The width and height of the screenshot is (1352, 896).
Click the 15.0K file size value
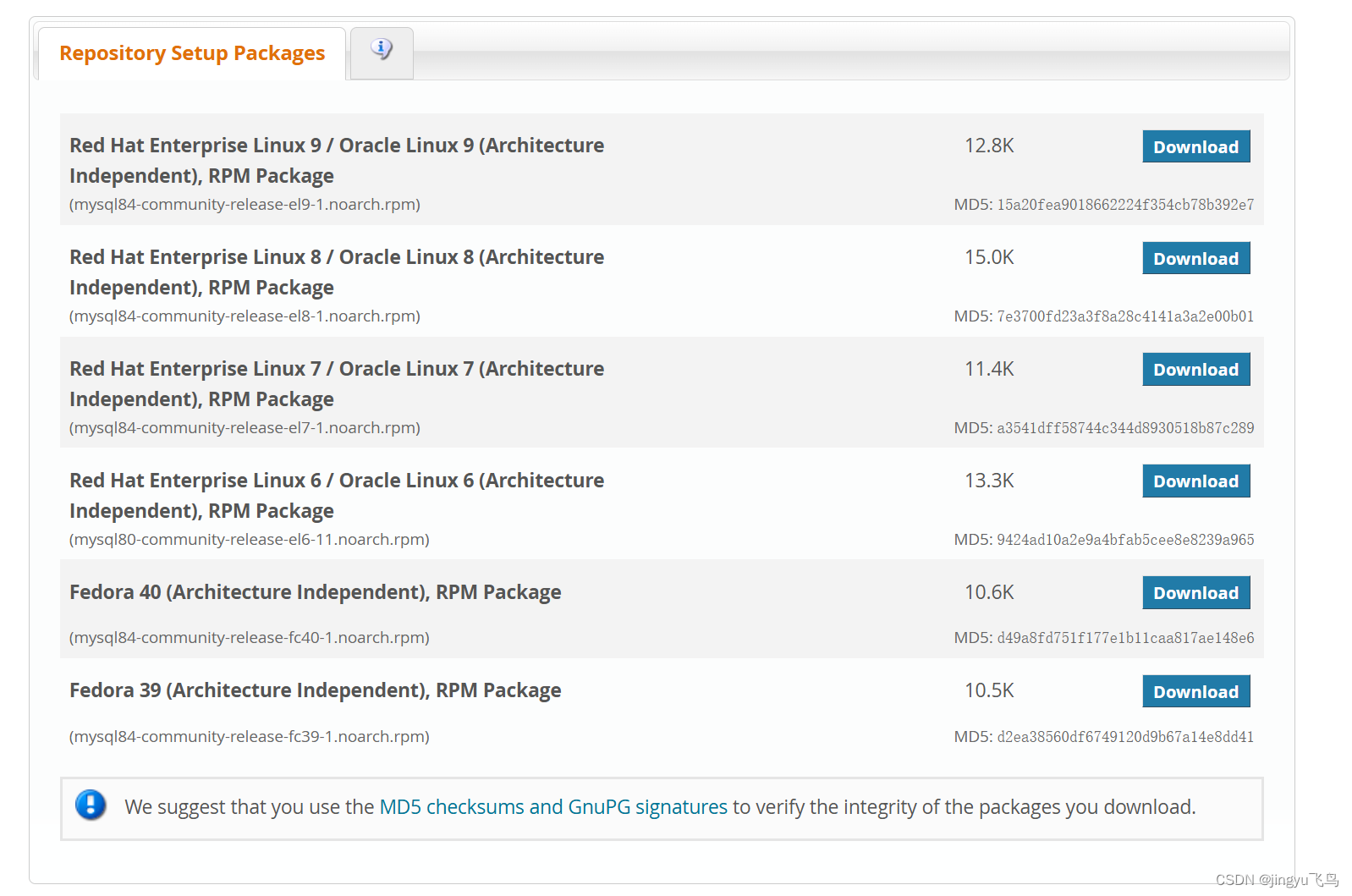click(989, 257)
